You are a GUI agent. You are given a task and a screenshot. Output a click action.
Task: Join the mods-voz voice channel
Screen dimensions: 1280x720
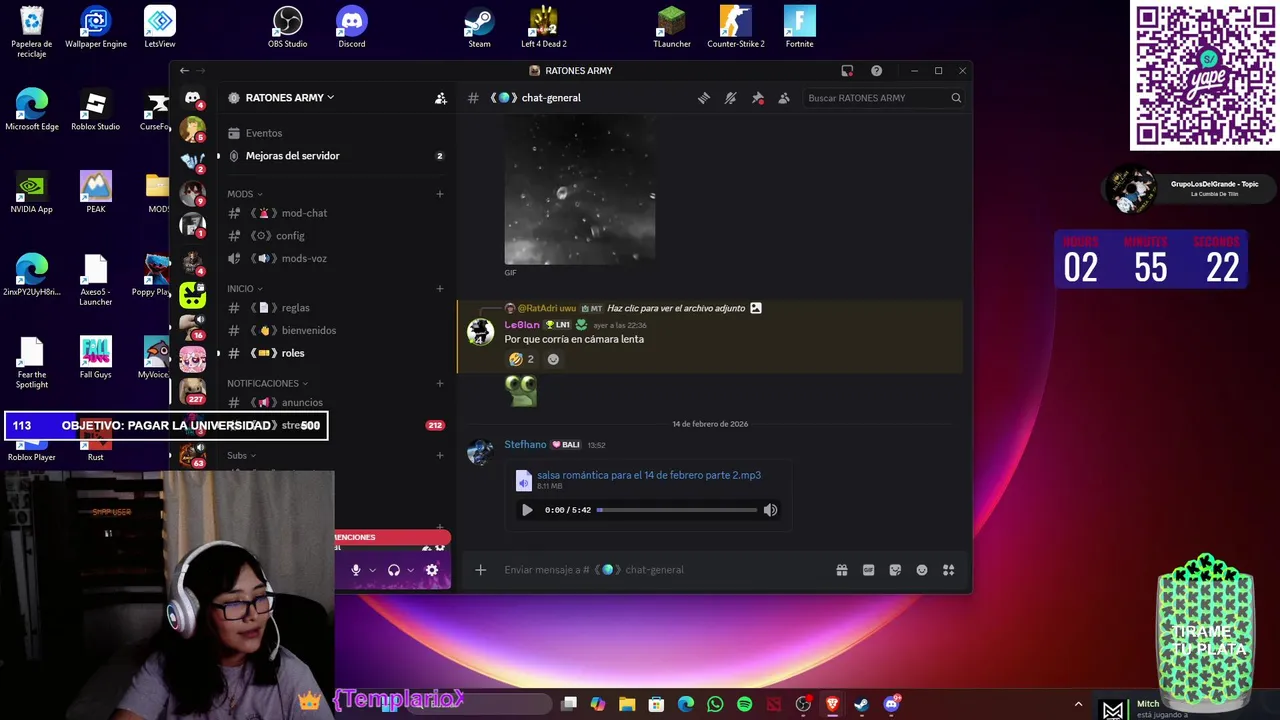point(304,258)
